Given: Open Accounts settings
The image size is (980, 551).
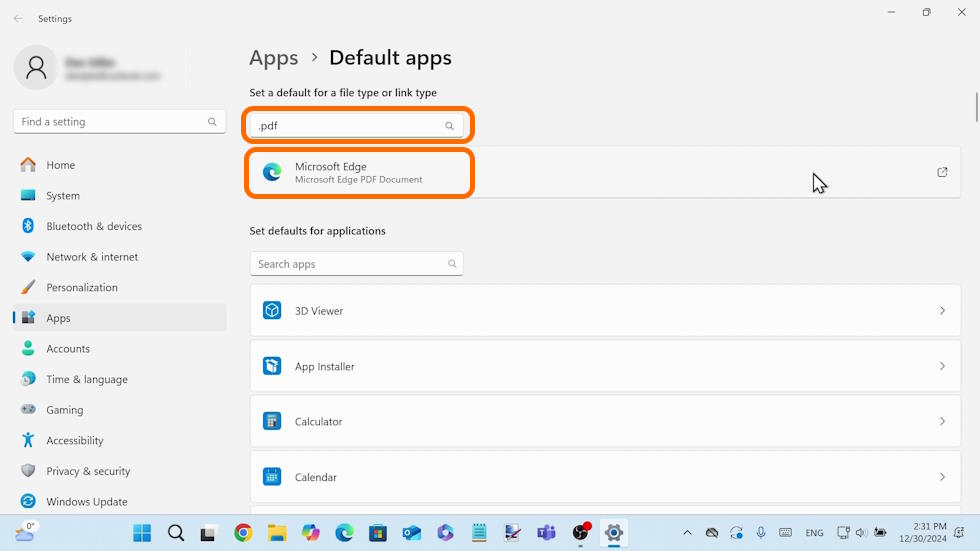Looking at the screenshot, I should (x=119, y=349).
